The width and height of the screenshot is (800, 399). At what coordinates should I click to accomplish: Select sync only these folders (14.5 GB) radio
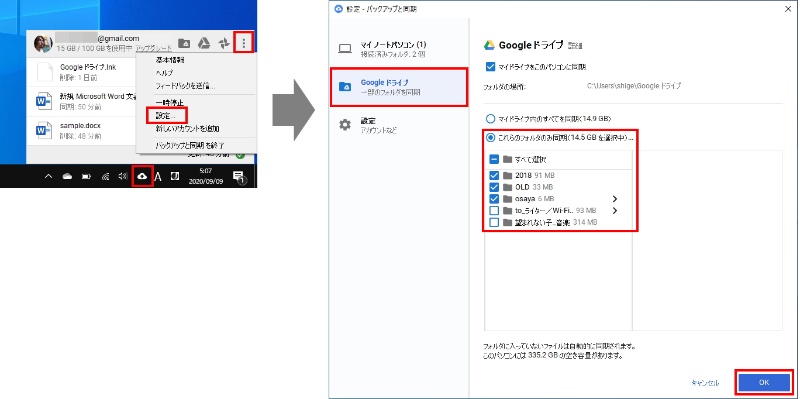491,137
